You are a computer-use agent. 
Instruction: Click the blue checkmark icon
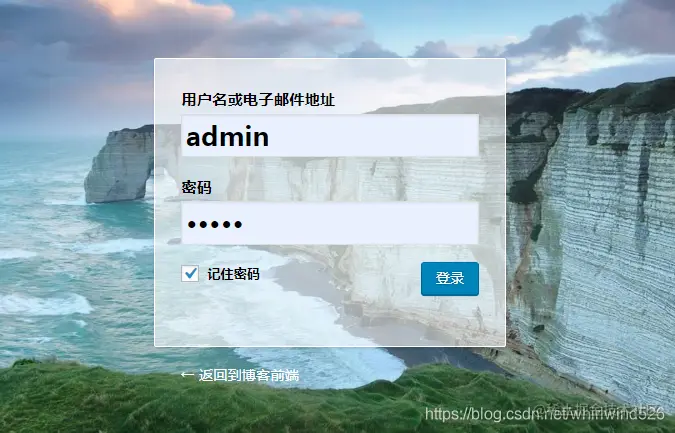click(190, 273)
